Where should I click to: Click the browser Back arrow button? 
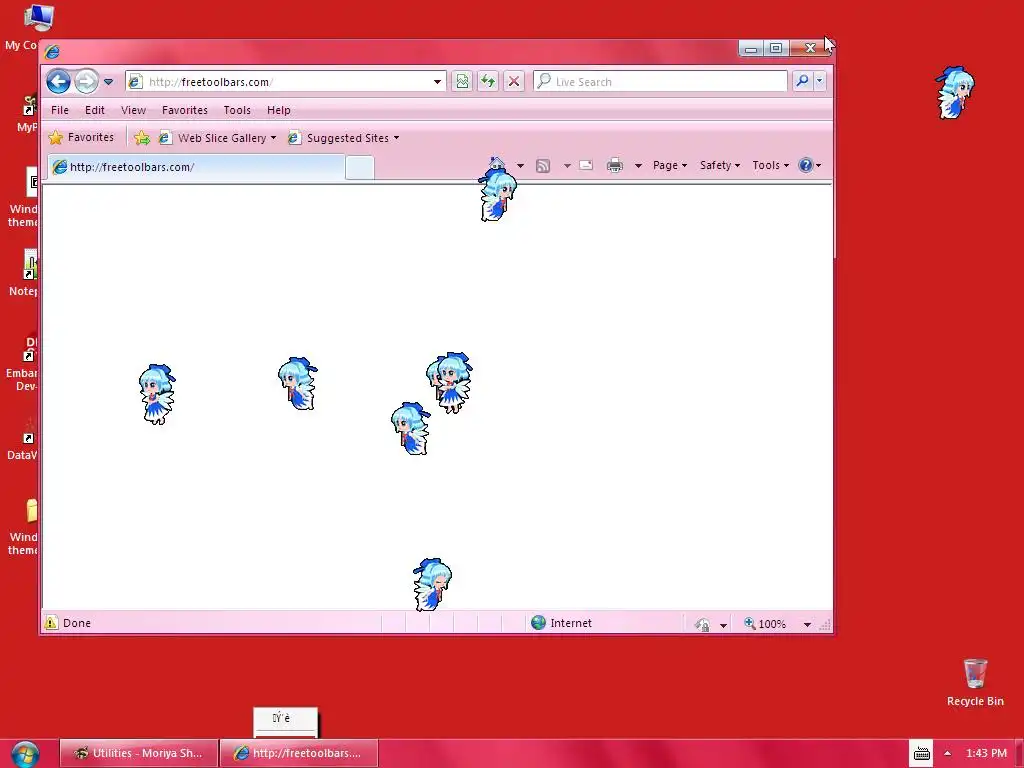59,82
